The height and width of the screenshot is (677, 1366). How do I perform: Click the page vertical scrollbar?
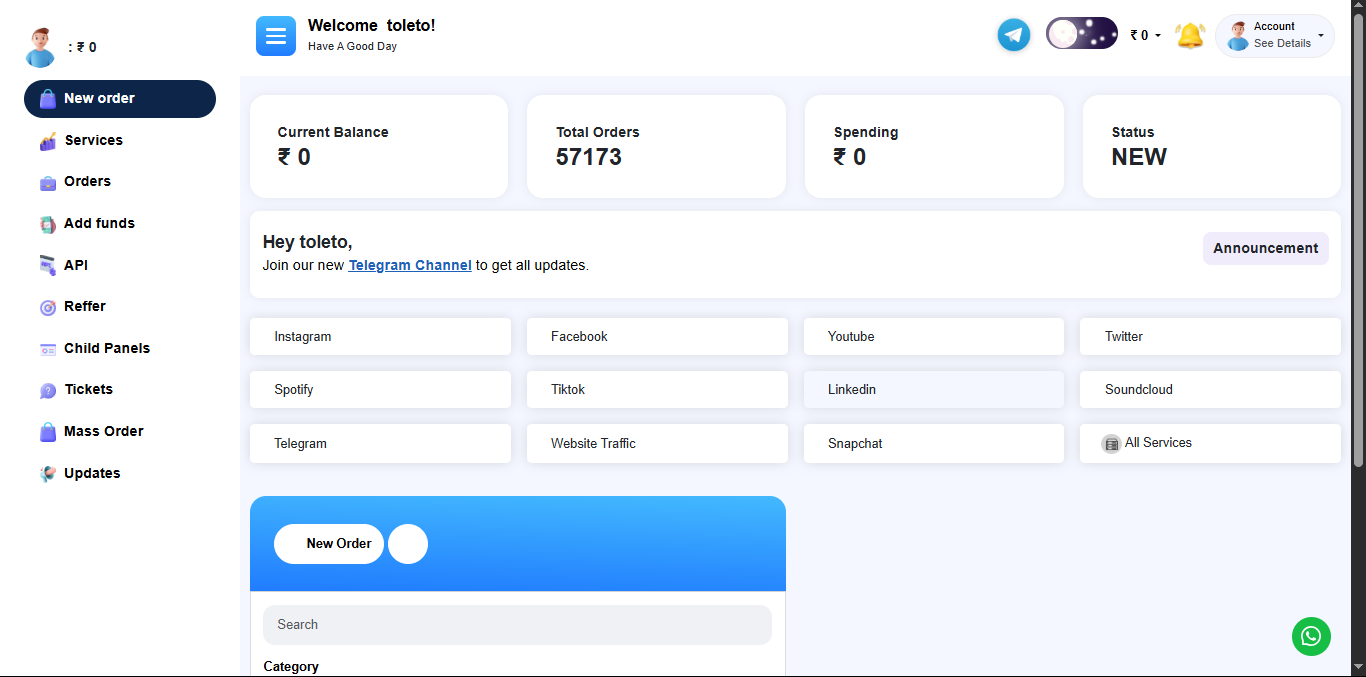coord(1358,240)
